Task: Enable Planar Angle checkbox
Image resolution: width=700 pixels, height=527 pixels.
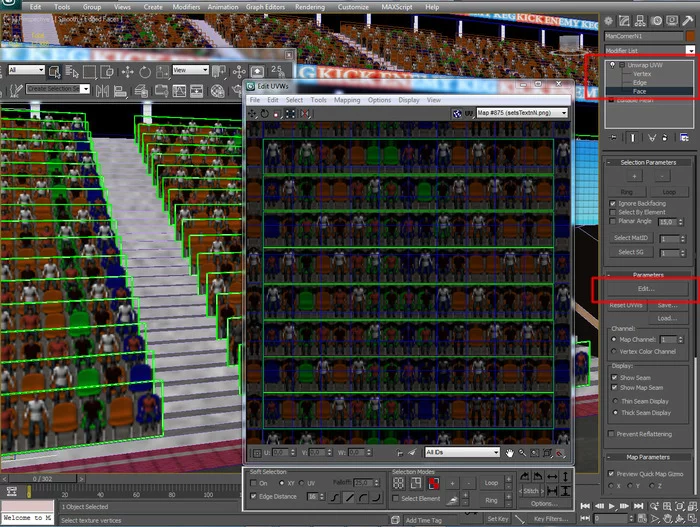Action: [612, 222]
